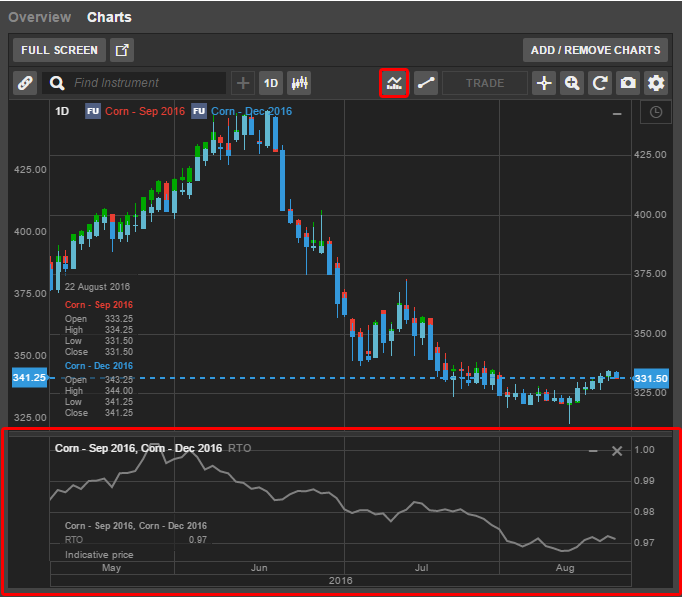This screenshot has height=597, width=682.
Task: Switch to the Overview tab
Action: coord(40,17)
